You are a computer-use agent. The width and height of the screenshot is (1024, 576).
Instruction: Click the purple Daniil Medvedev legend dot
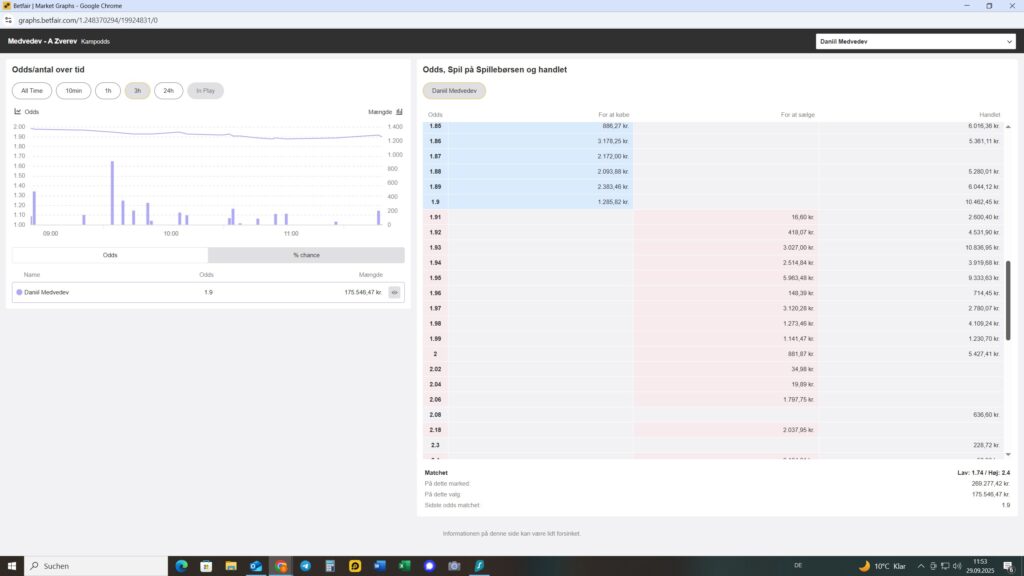(x=20, y=292)
